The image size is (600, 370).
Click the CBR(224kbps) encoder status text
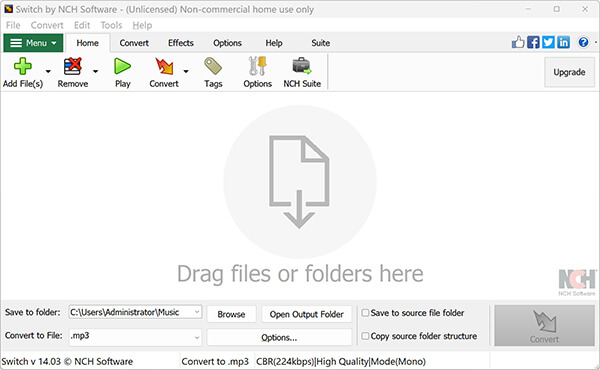pos(341,361)
